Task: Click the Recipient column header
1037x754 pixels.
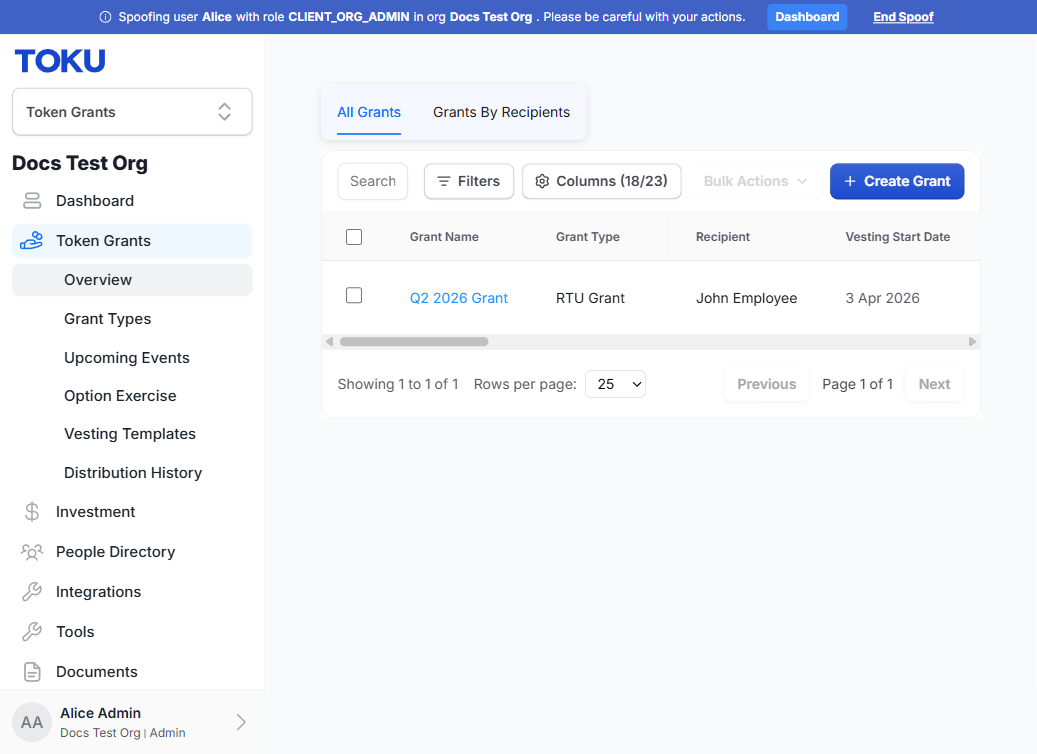Action: point(723,237)
